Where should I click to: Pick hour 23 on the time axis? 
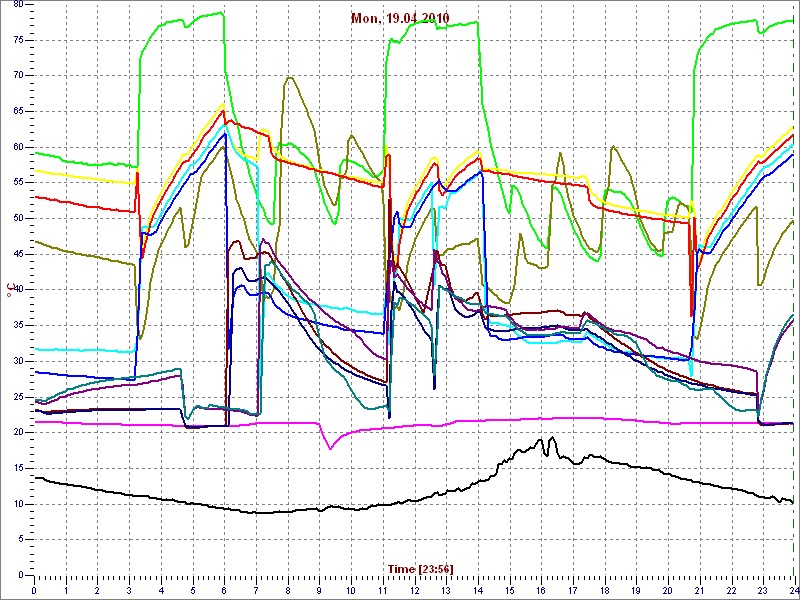click(x=763, y=590)
